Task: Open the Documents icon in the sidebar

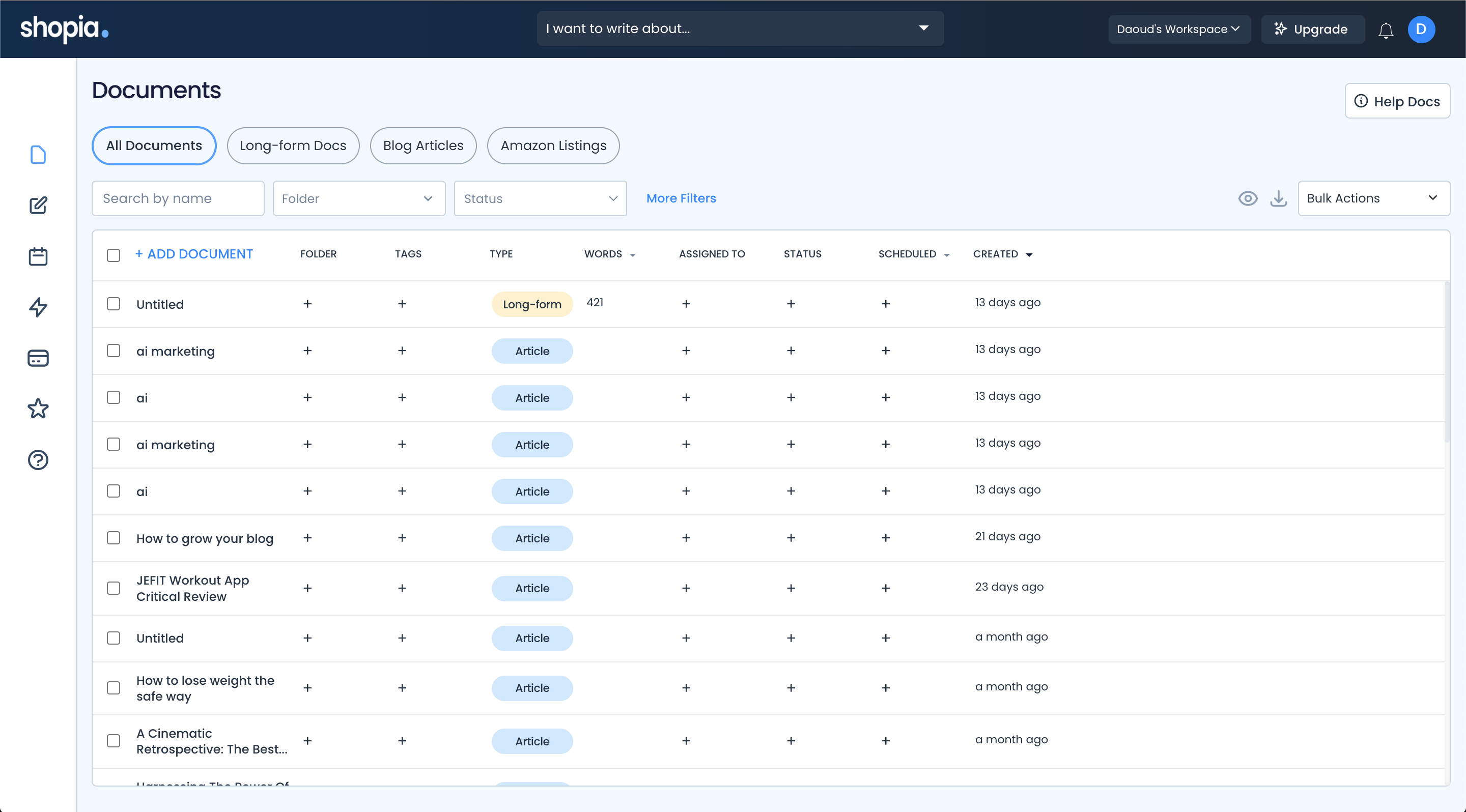Action: (38, 154)
